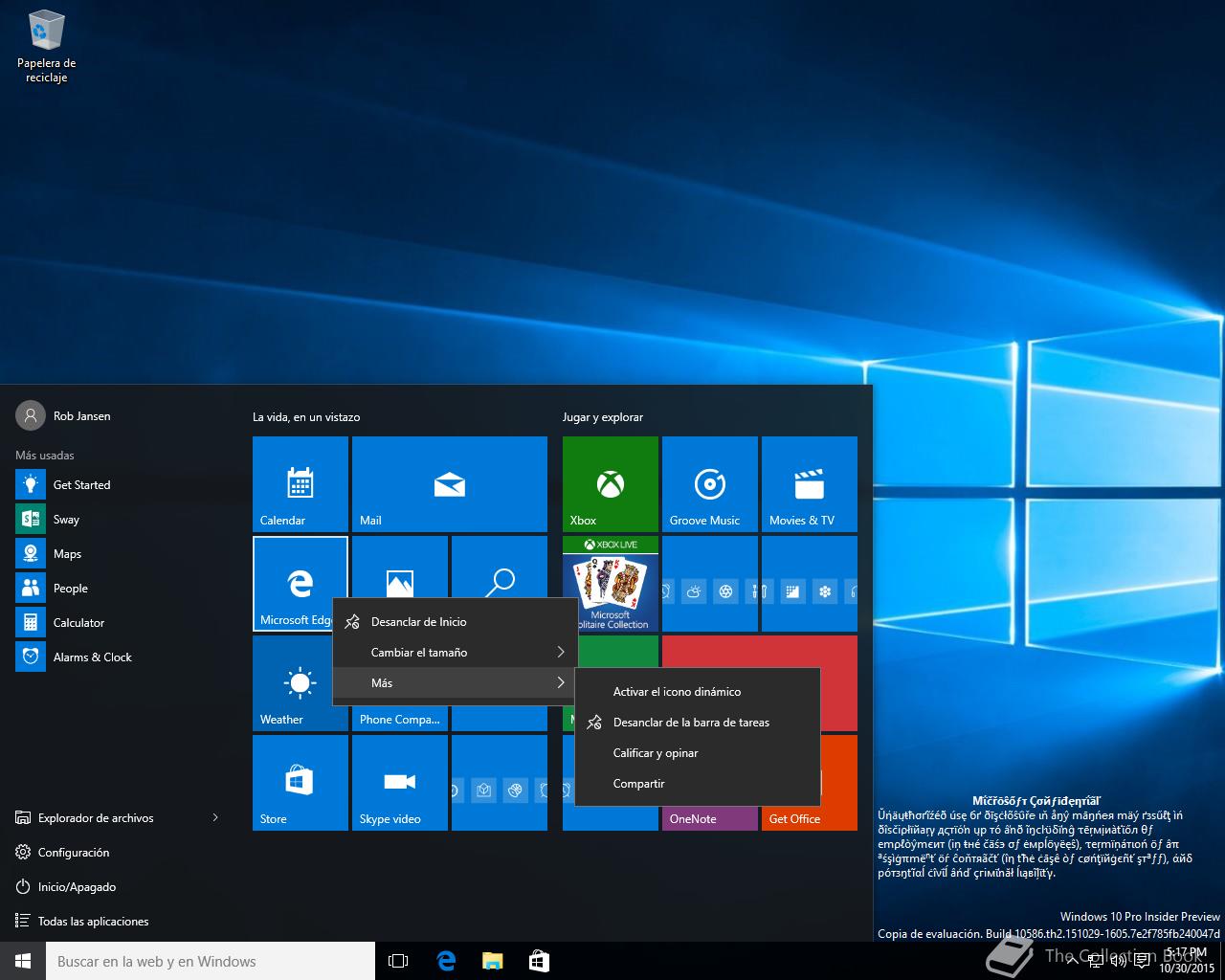Screen dimensions: 1225x980
Task: Open the Calendar tile
Action: (x=300, y=483)
